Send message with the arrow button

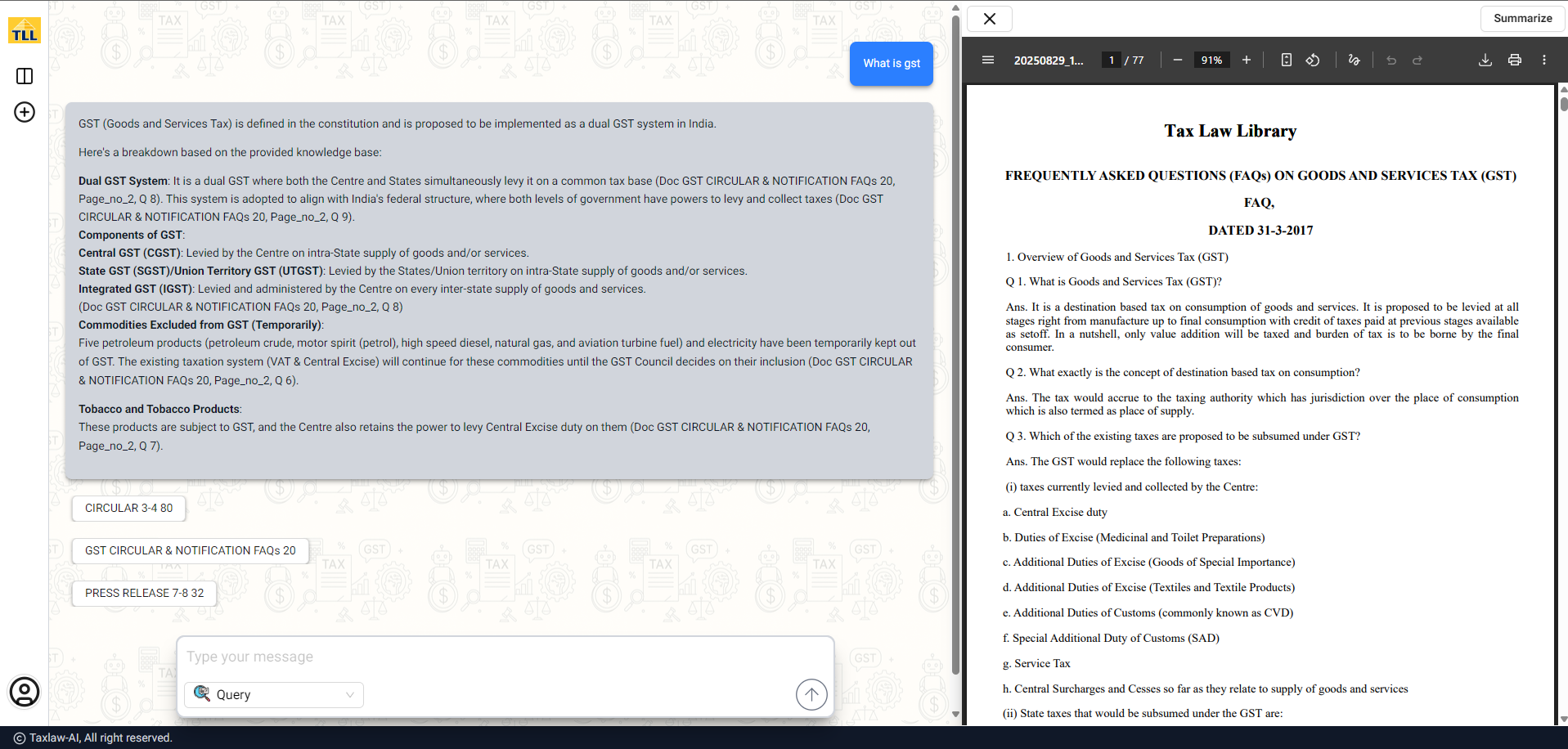coord(811,694)
